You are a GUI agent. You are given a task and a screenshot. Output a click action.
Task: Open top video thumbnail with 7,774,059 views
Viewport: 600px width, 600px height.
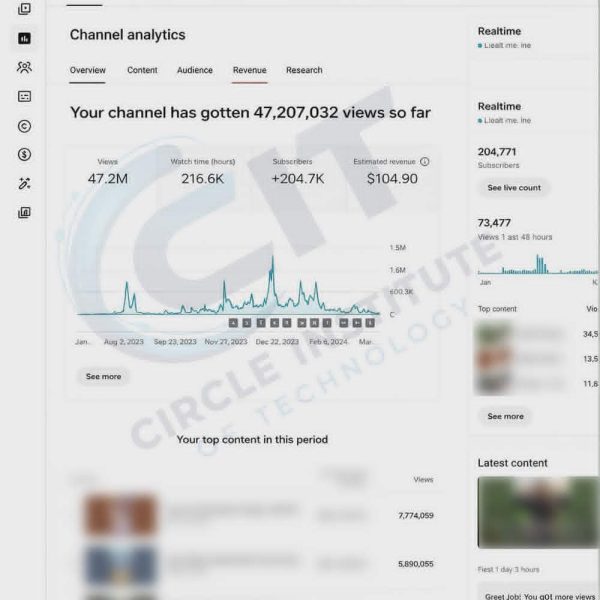(x=121, y=515)
